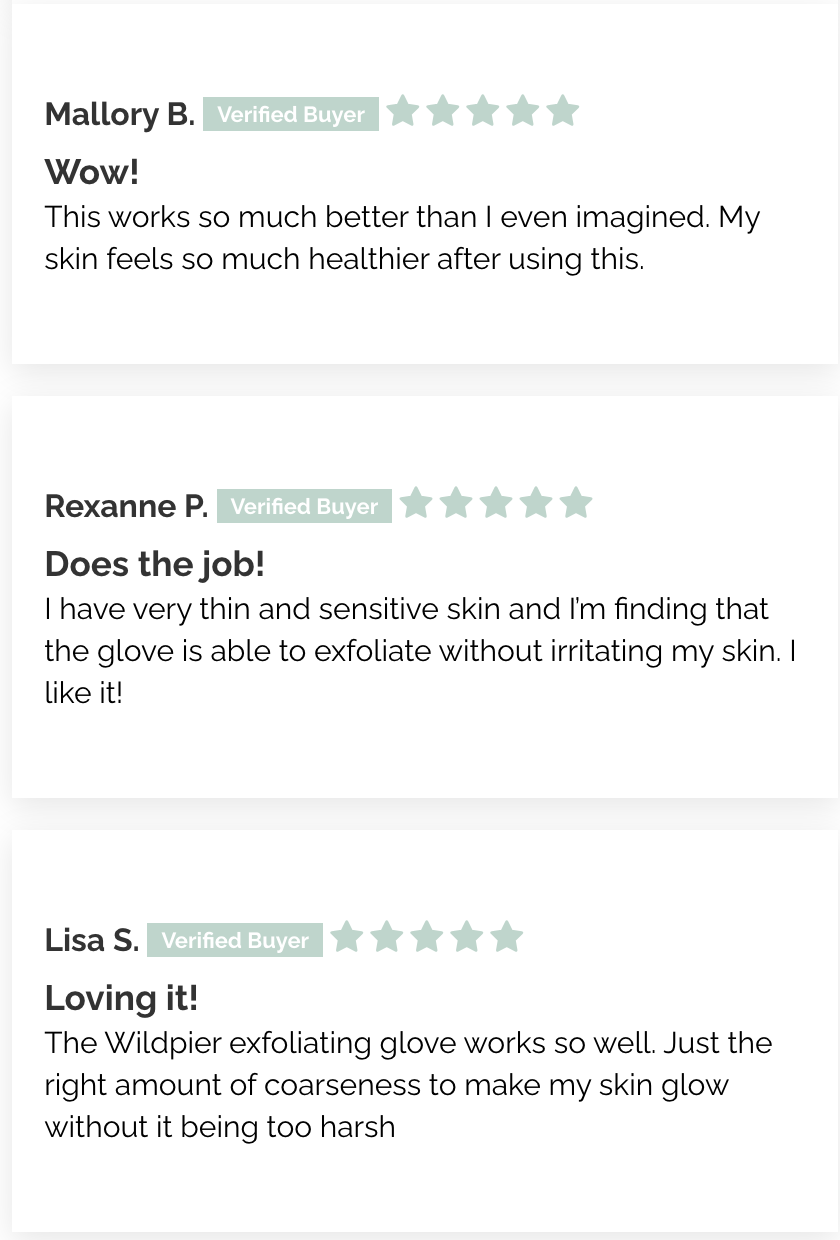Select reviewer name Lisa S.

[x=92, y=940]
